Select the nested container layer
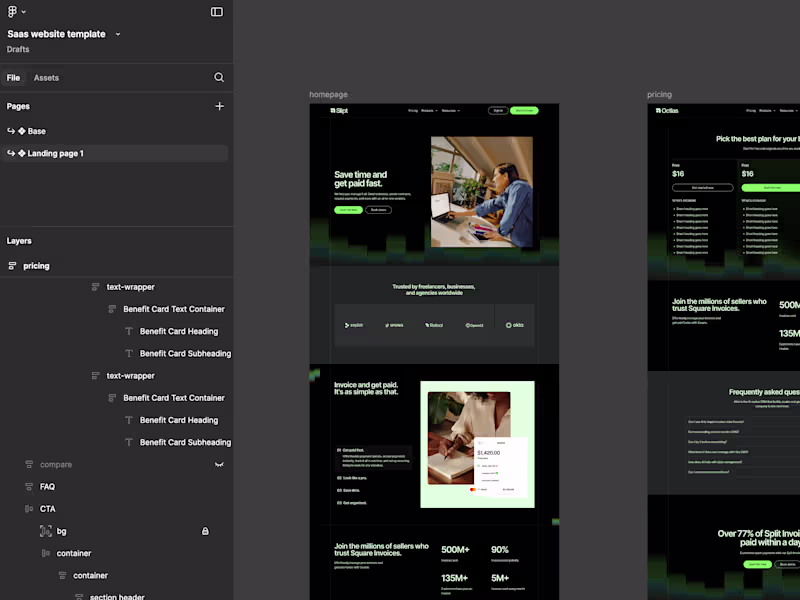Viewport: 800px width, 600px height. click(x=90, y=576)
